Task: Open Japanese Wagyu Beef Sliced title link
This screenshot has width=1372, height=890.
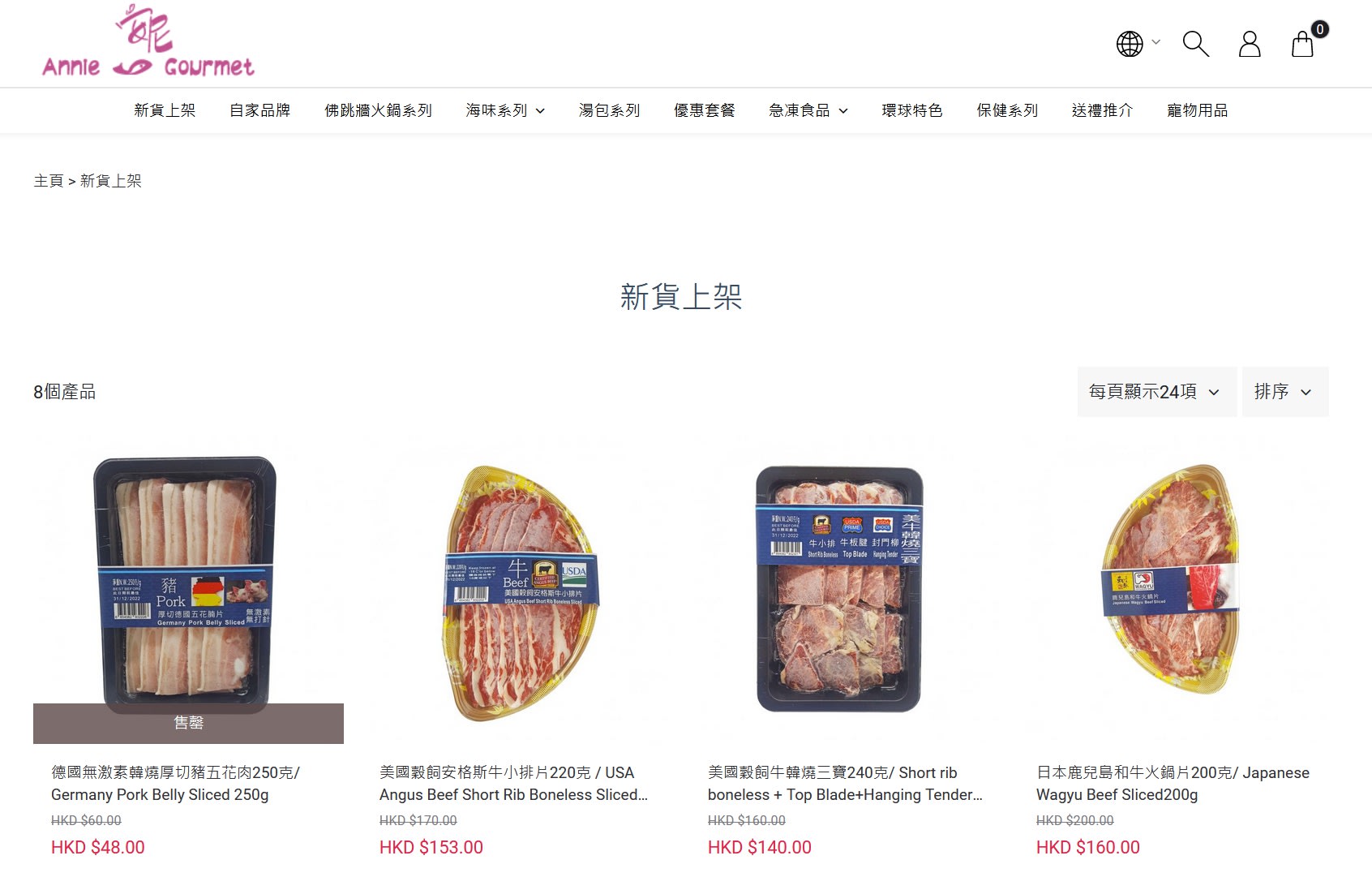Action: (1173, 784)
